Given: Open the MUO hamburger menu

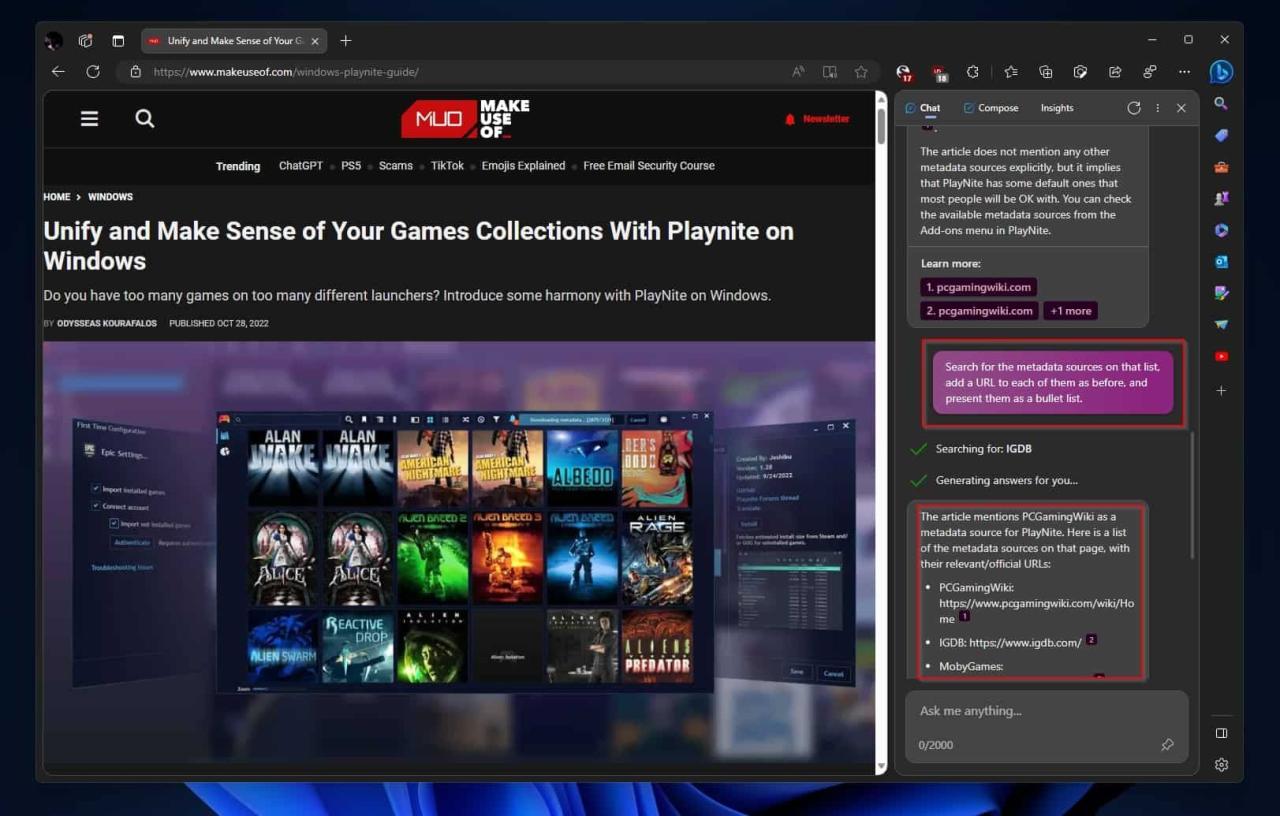Looking at the screenshot, I should click(89, 119).
